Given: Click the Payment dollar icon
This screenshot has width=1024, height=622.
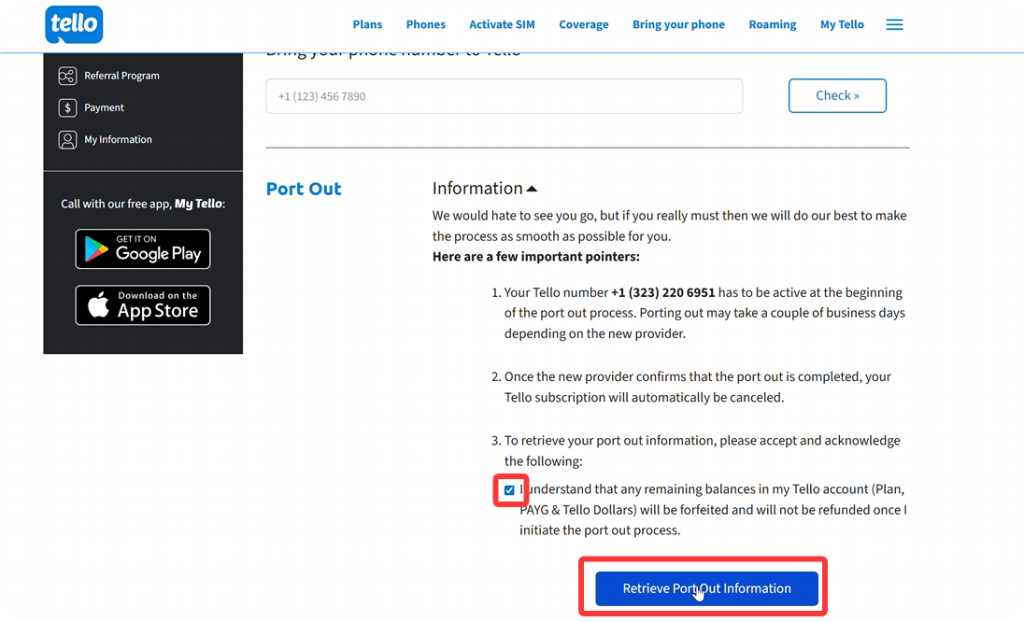Looking at the screenshot, I should [67, 108].
